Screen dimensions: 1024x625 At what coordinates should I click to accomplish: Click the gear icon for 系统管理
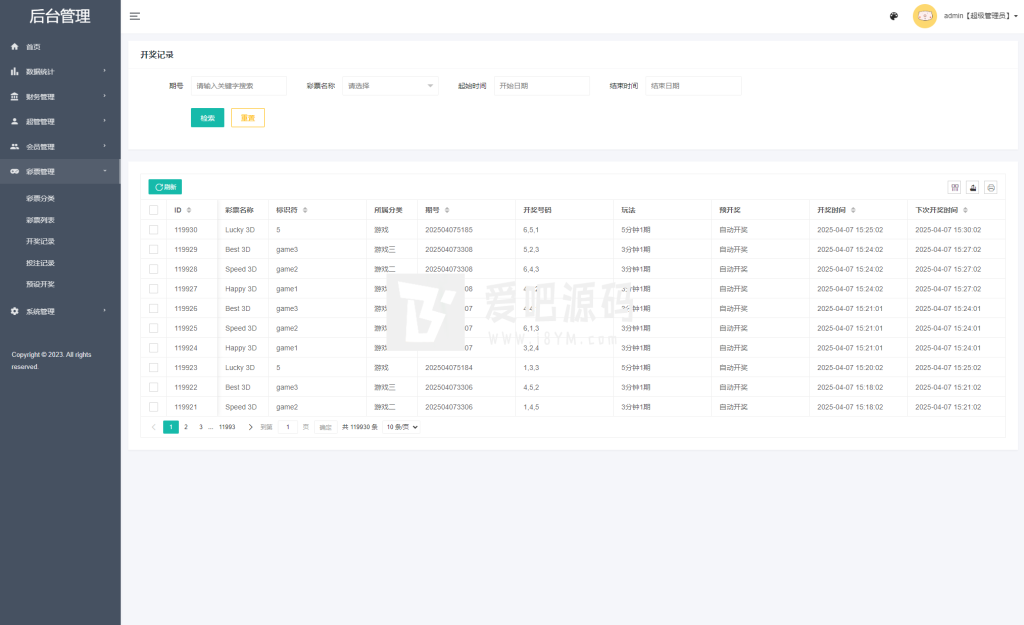[x=14, y=312]
